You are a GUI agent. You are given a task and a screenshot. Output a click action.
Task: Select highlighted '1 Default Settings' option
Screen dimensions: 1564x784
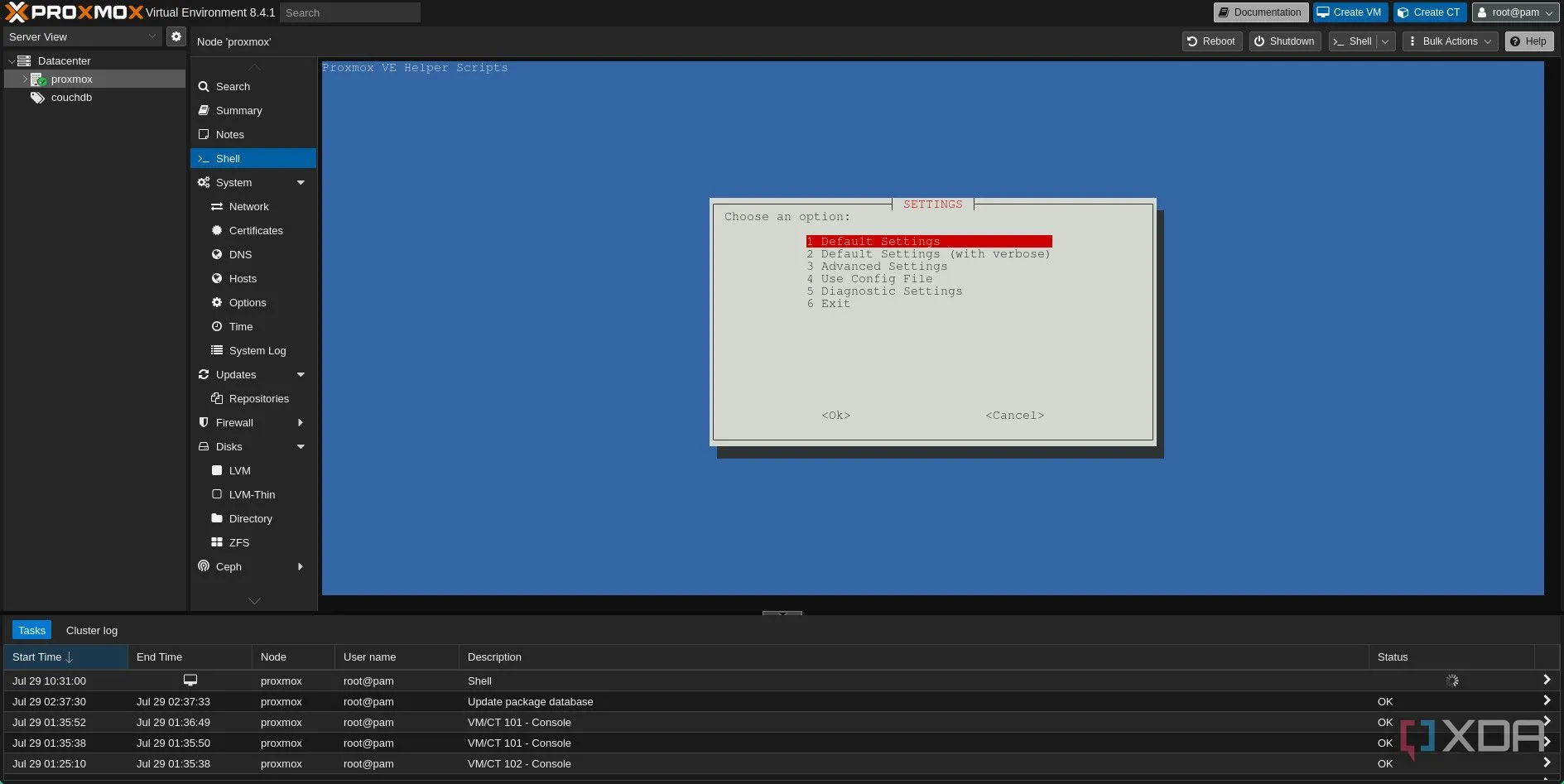coord(929,241)
